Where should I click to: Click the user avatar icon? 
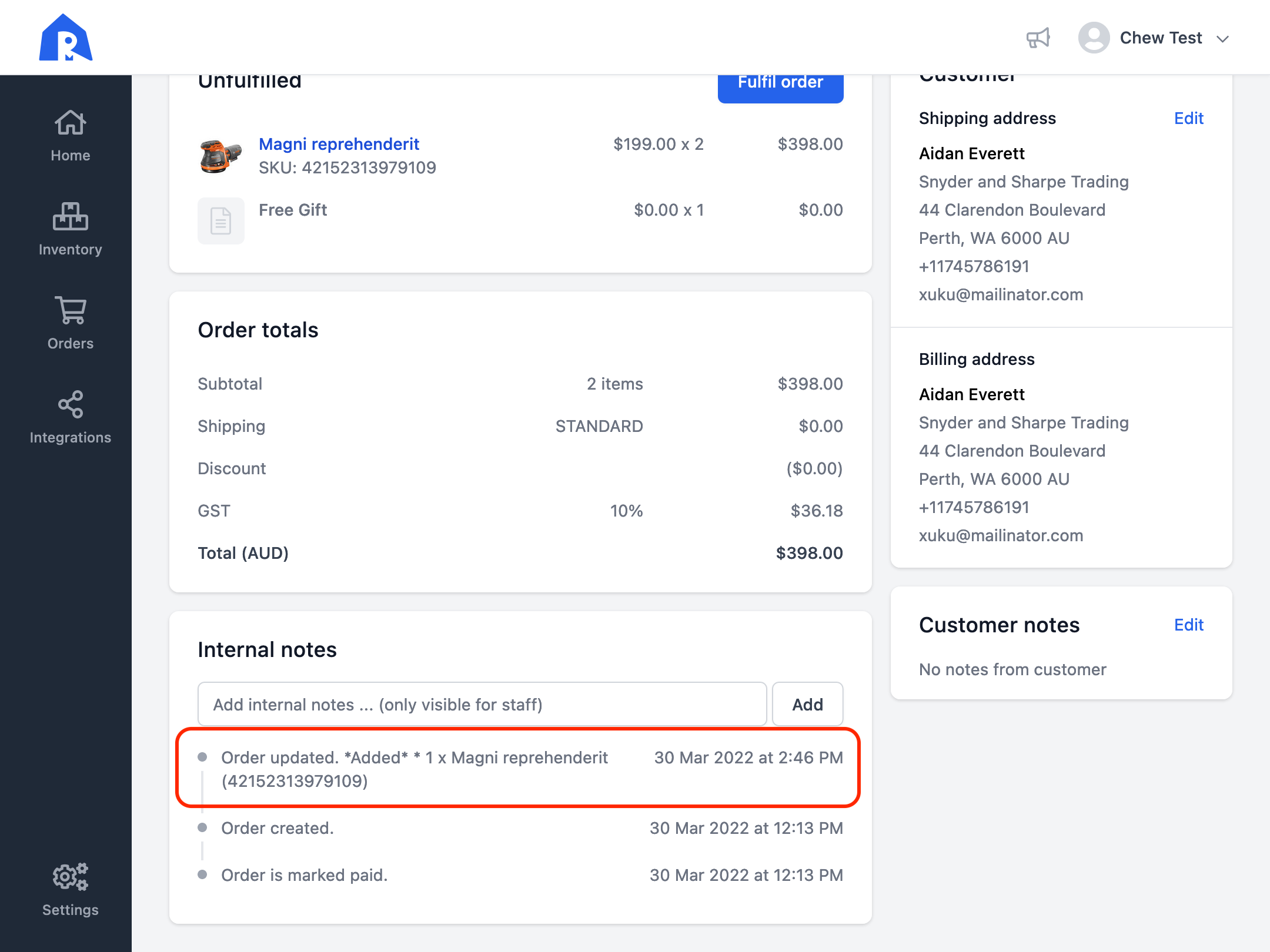[1094, 38]
